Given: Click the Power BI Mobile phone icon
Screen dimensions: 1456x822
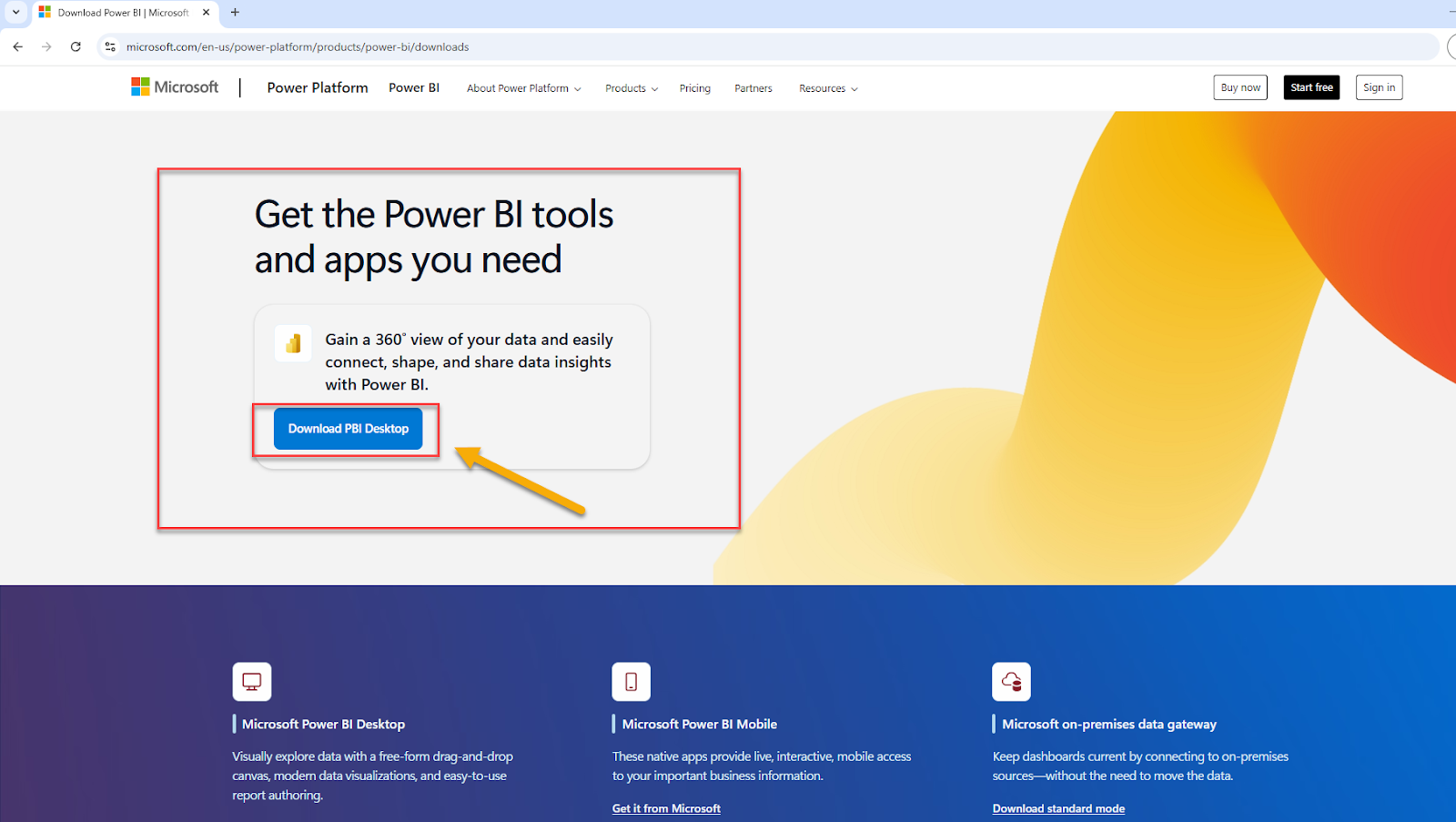Looking at the screenshot, I should pos(632,682).
